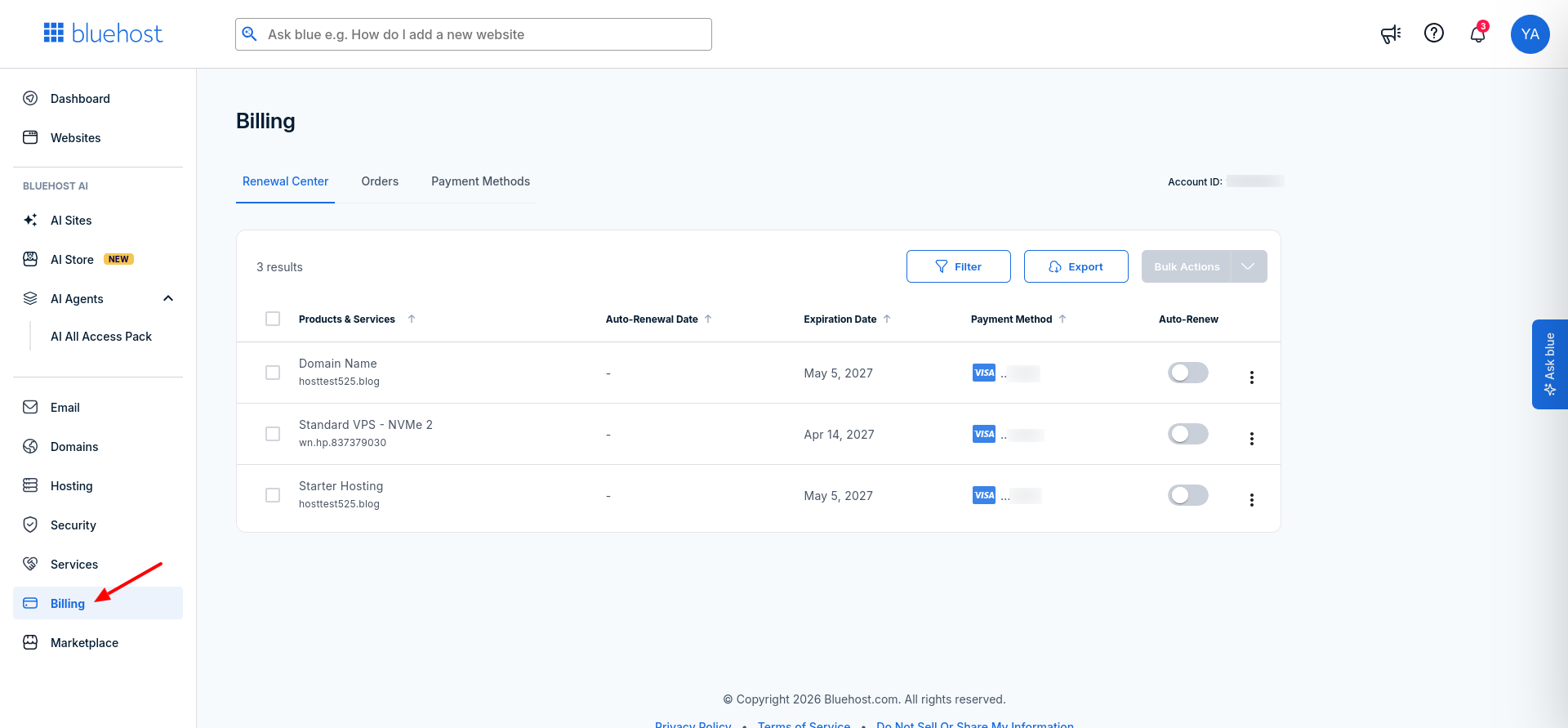Collapse the AI Agents section chevron
This screenshot has height=728, width=1568.
[168, 298]
